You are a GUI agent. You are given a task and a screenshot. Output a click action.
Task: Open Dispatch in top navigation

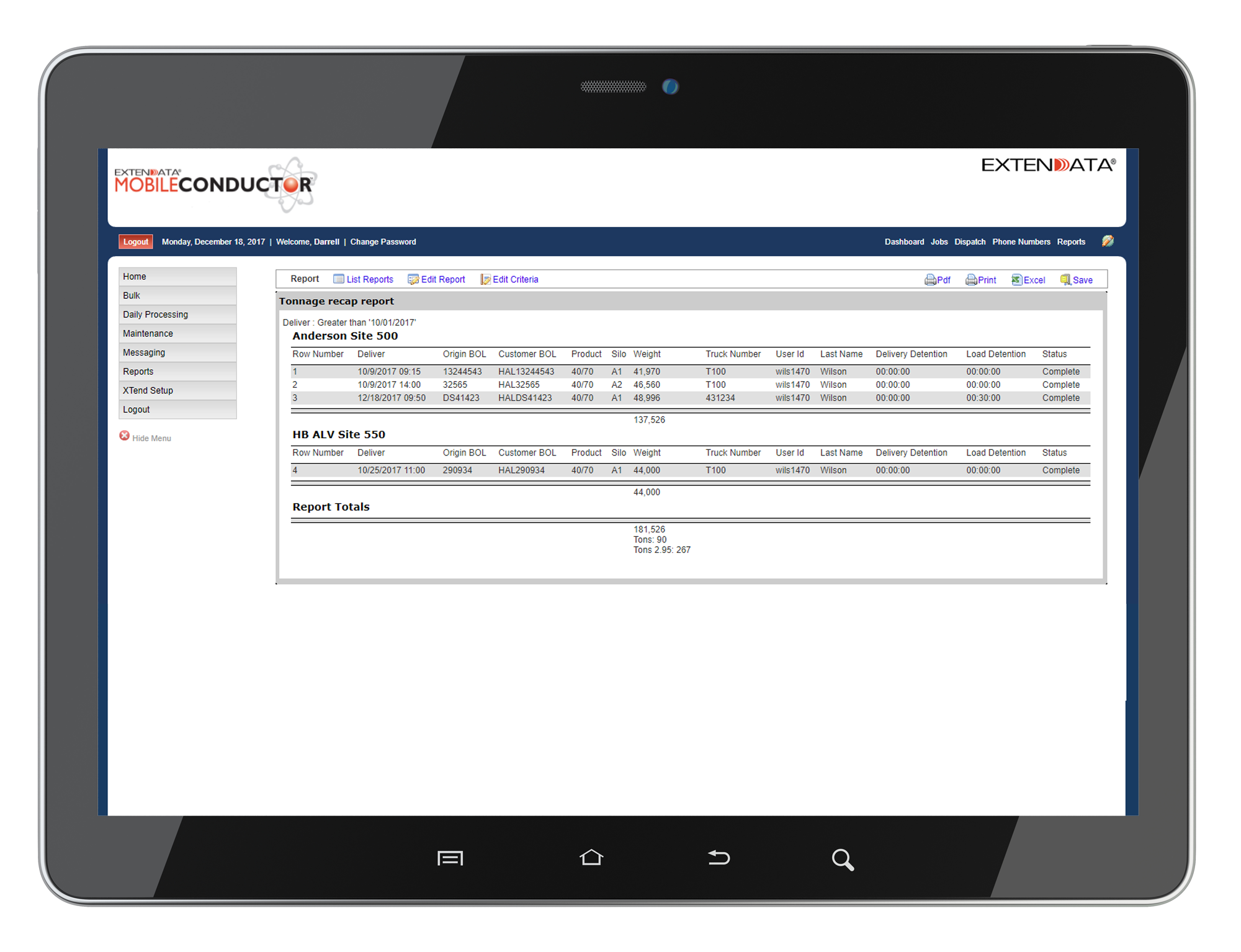pyautogui.click(x=970, y=242)
